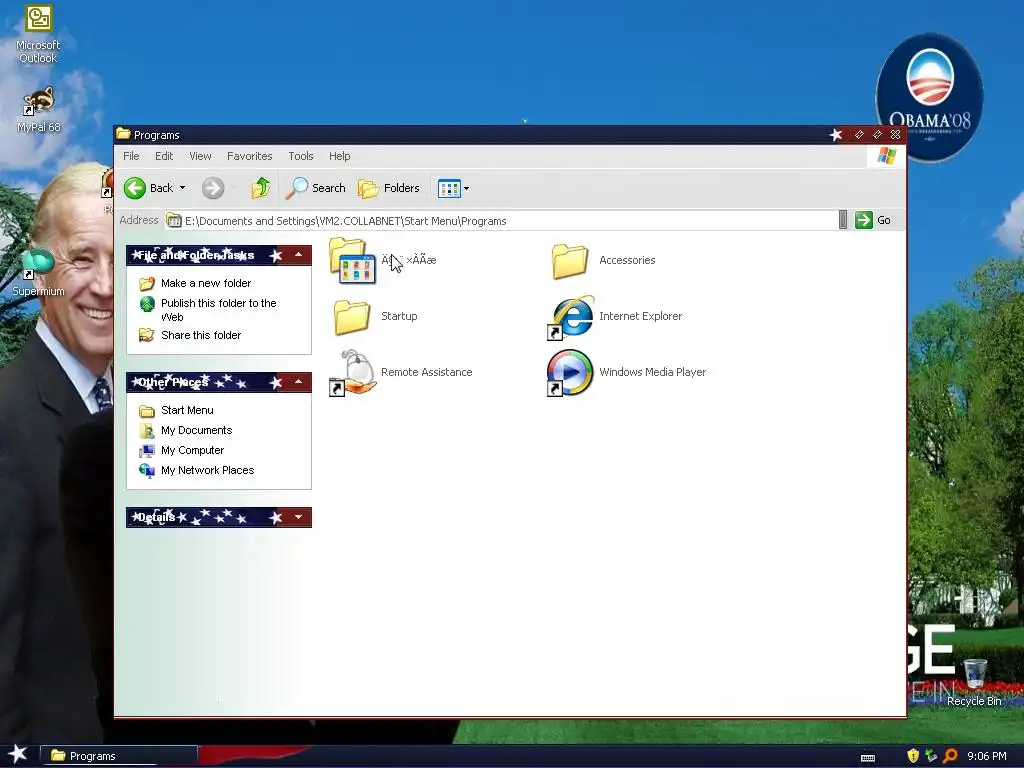Click the on-screen keyboard tray icon
Viewport: 1024px width, 768px height.
[868, 758]
